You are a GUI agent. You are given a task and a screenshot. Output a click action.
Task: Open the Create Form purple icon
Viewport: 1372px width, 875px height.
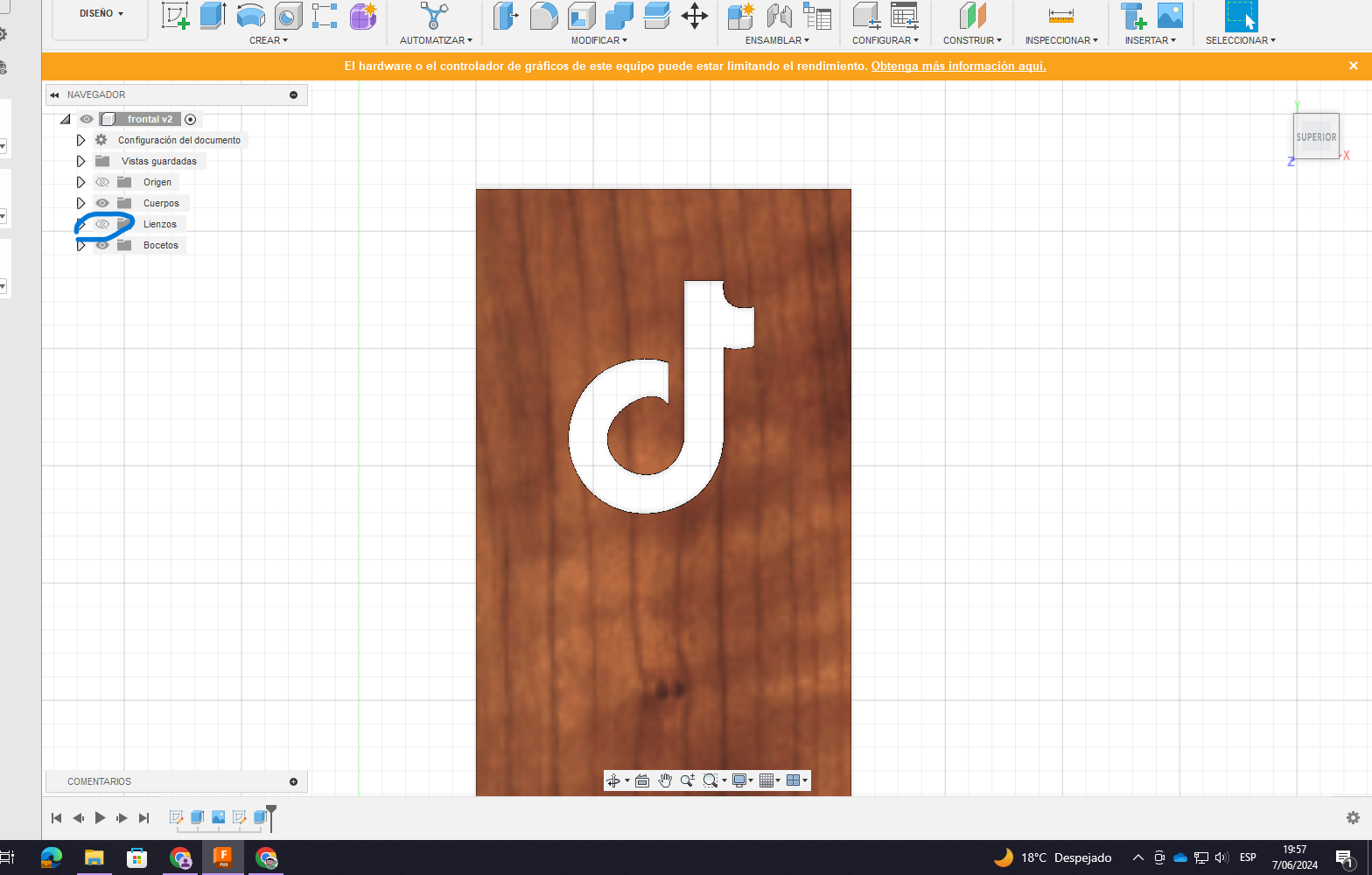(363, 16)
